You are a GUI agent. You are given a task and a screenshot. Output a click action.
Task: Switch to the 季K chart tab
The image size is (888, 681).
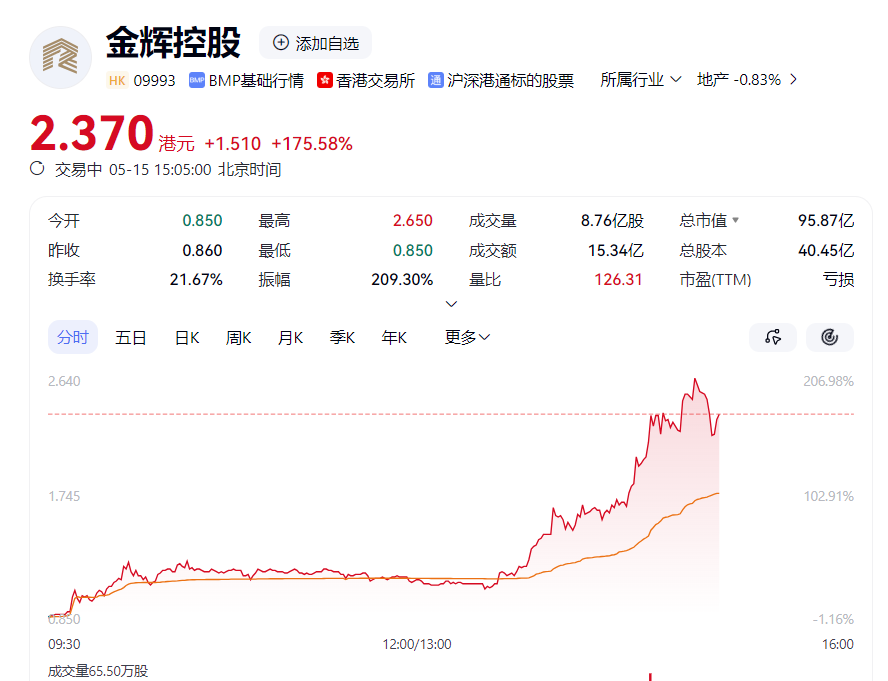pyautogui.click(x=342, y=338)
